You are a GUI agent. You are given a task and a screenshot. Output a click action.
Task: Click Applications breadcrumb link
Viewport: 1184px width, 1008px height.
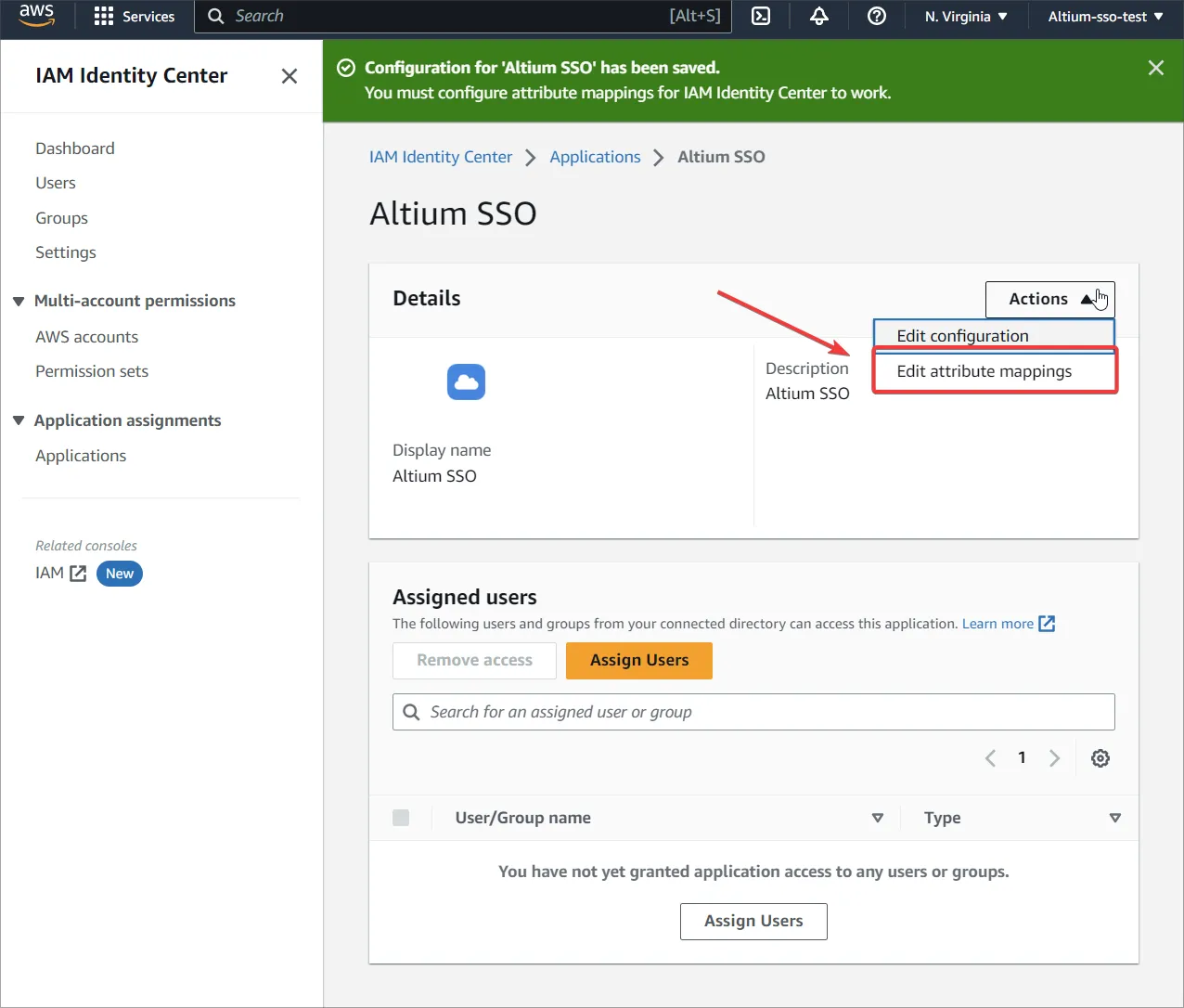coord(595,157)
